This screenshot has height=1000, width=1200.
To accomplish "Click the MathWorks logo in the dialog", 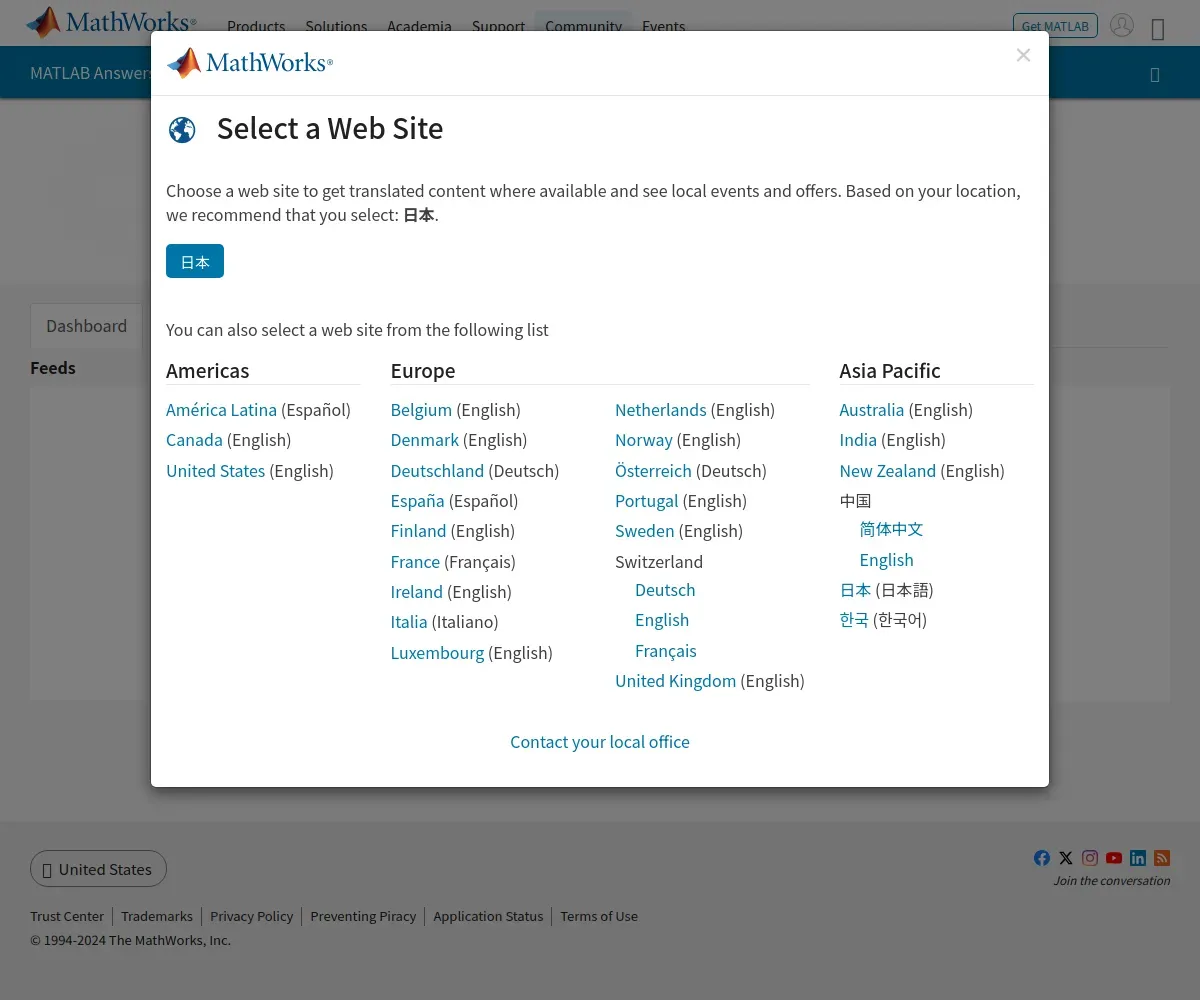I will (x=249, y=63).
